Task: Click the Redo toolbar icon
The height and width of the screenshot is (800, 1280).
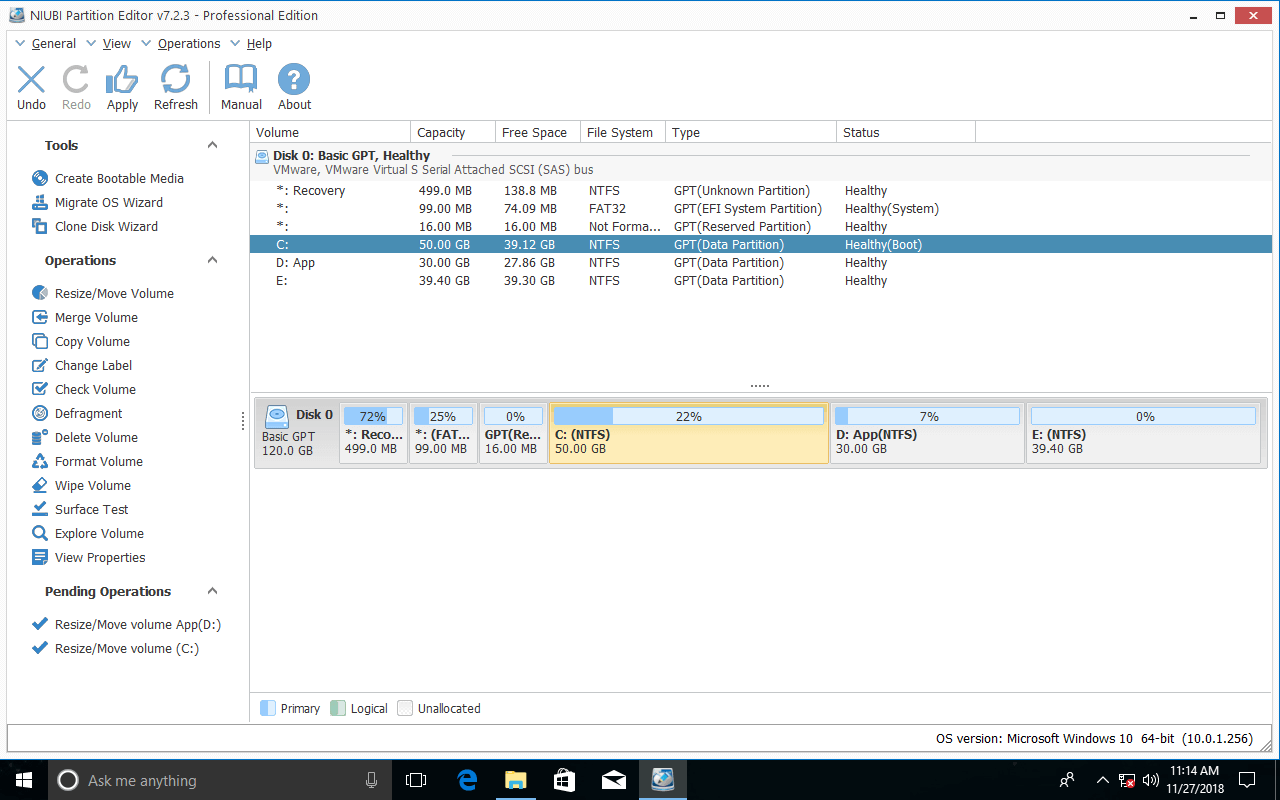Action: point(76,80)
